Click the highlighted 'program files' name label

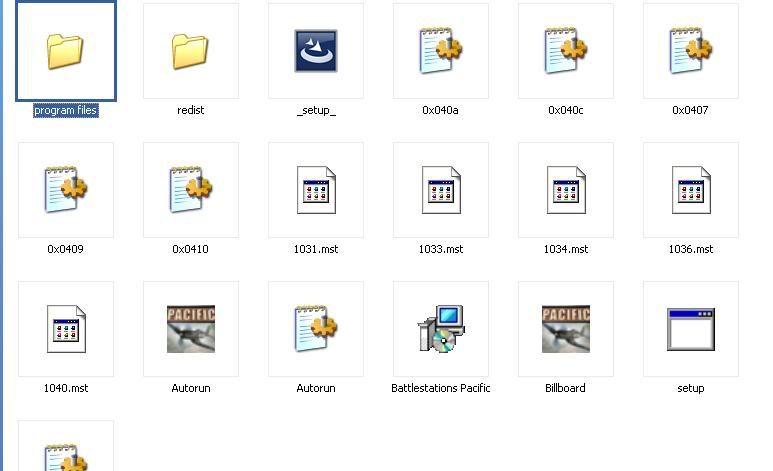pos(66,110)
